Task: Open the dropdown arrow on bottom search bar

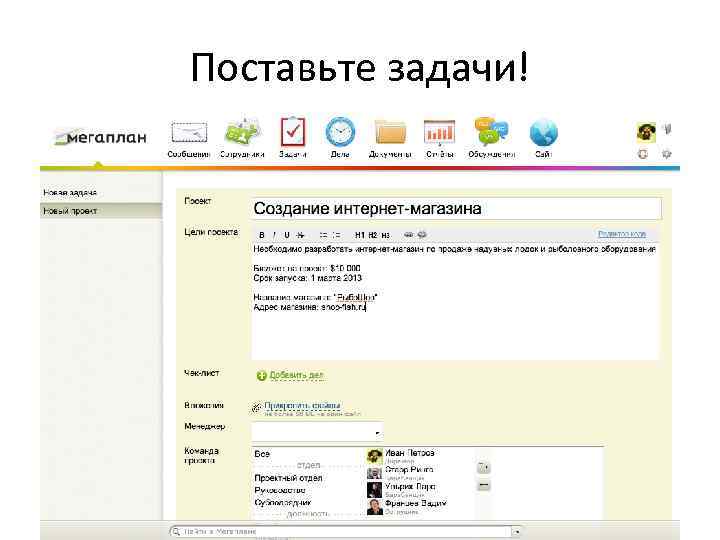Action: pos(517,531)
